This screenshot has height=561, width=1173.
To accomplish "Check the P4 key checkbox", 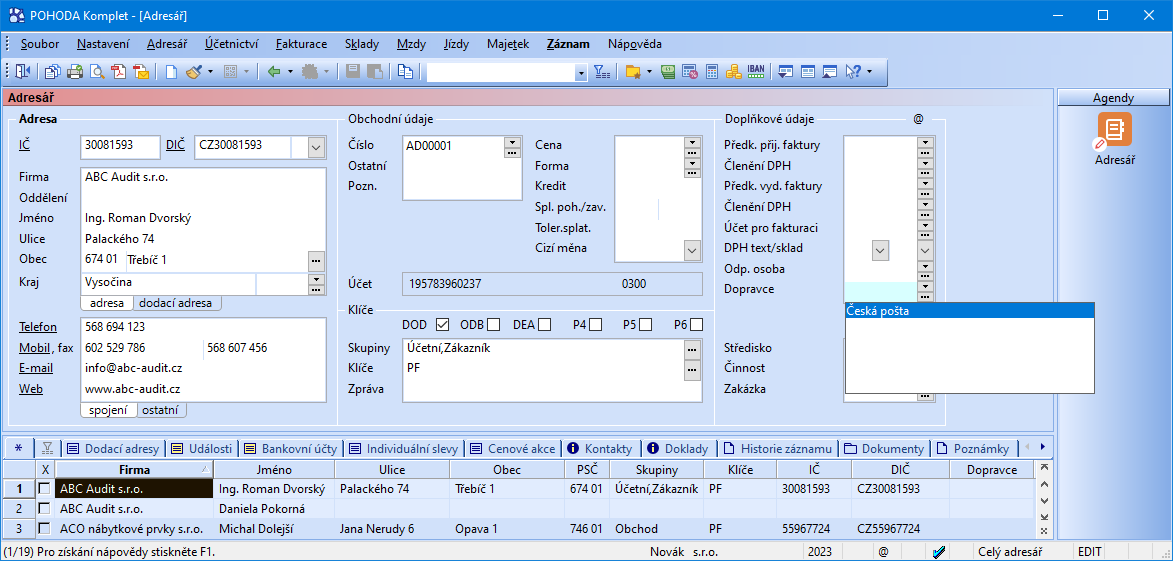I will 595,325.
